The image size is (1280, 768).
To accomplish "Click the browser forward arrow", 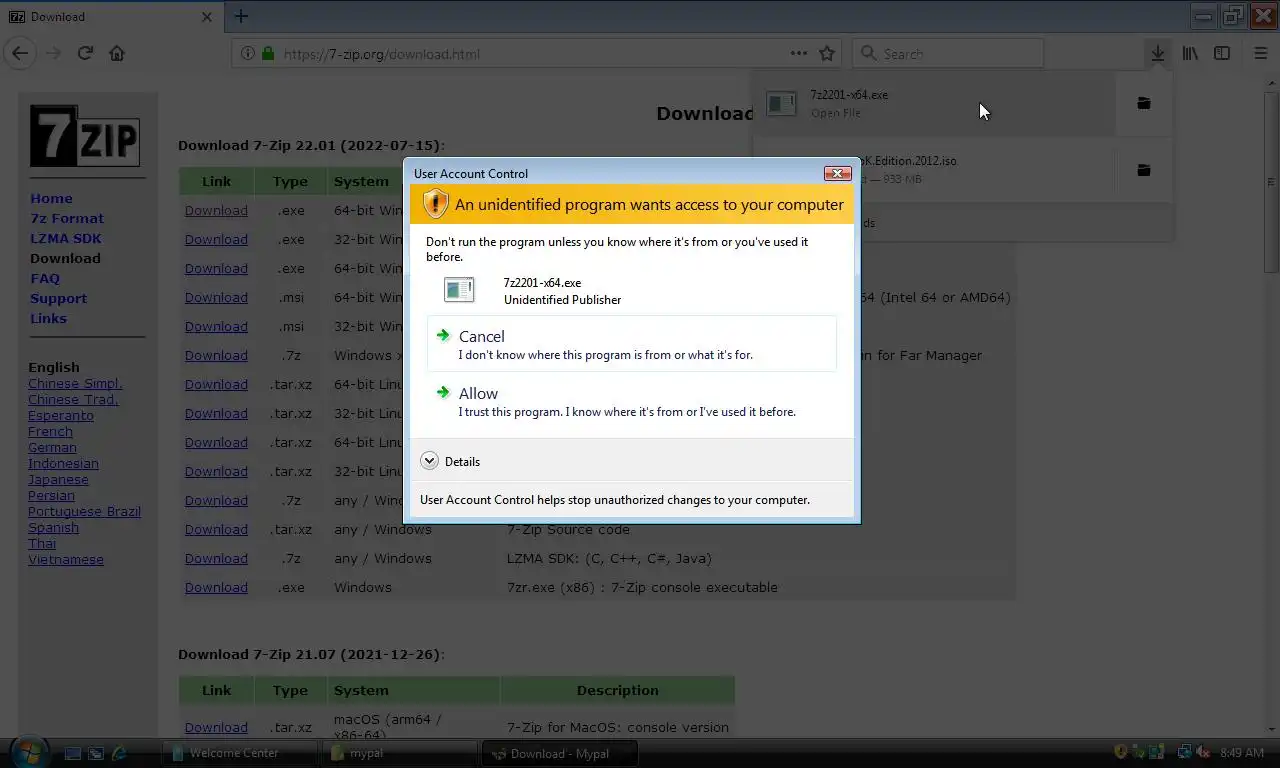I will pos(54,53).
